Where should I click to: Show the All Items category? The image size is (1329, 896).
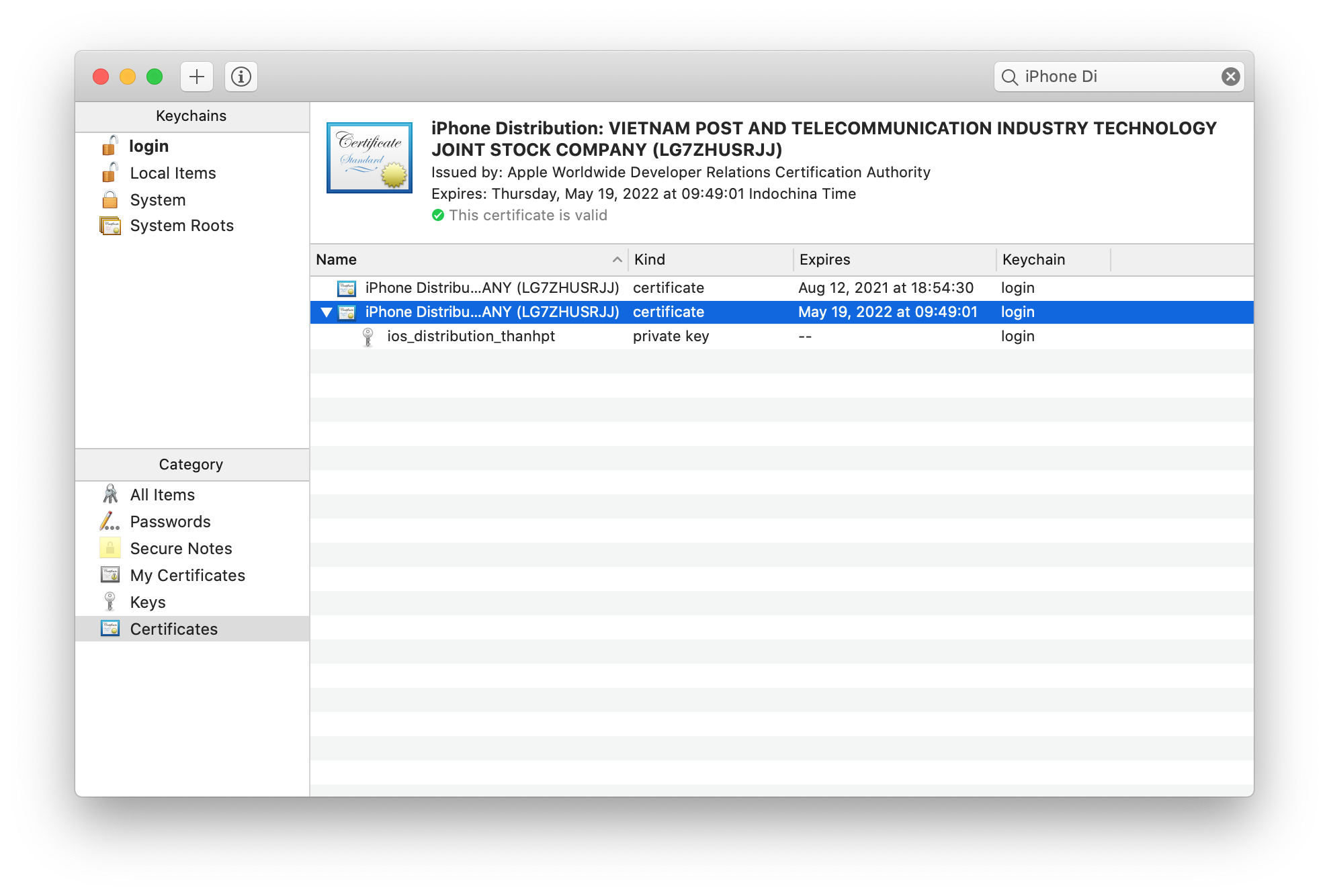point(162,495)
